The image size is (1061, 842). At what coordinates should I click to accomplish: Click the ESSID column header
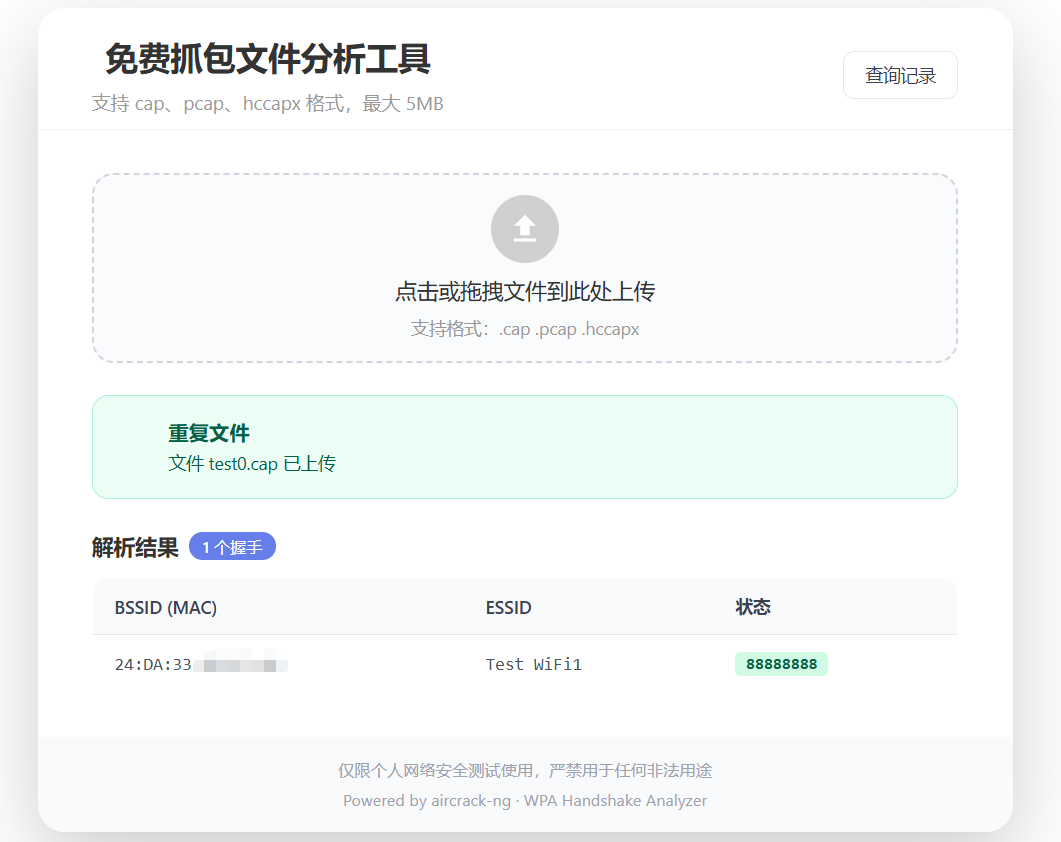pos(508,608)
